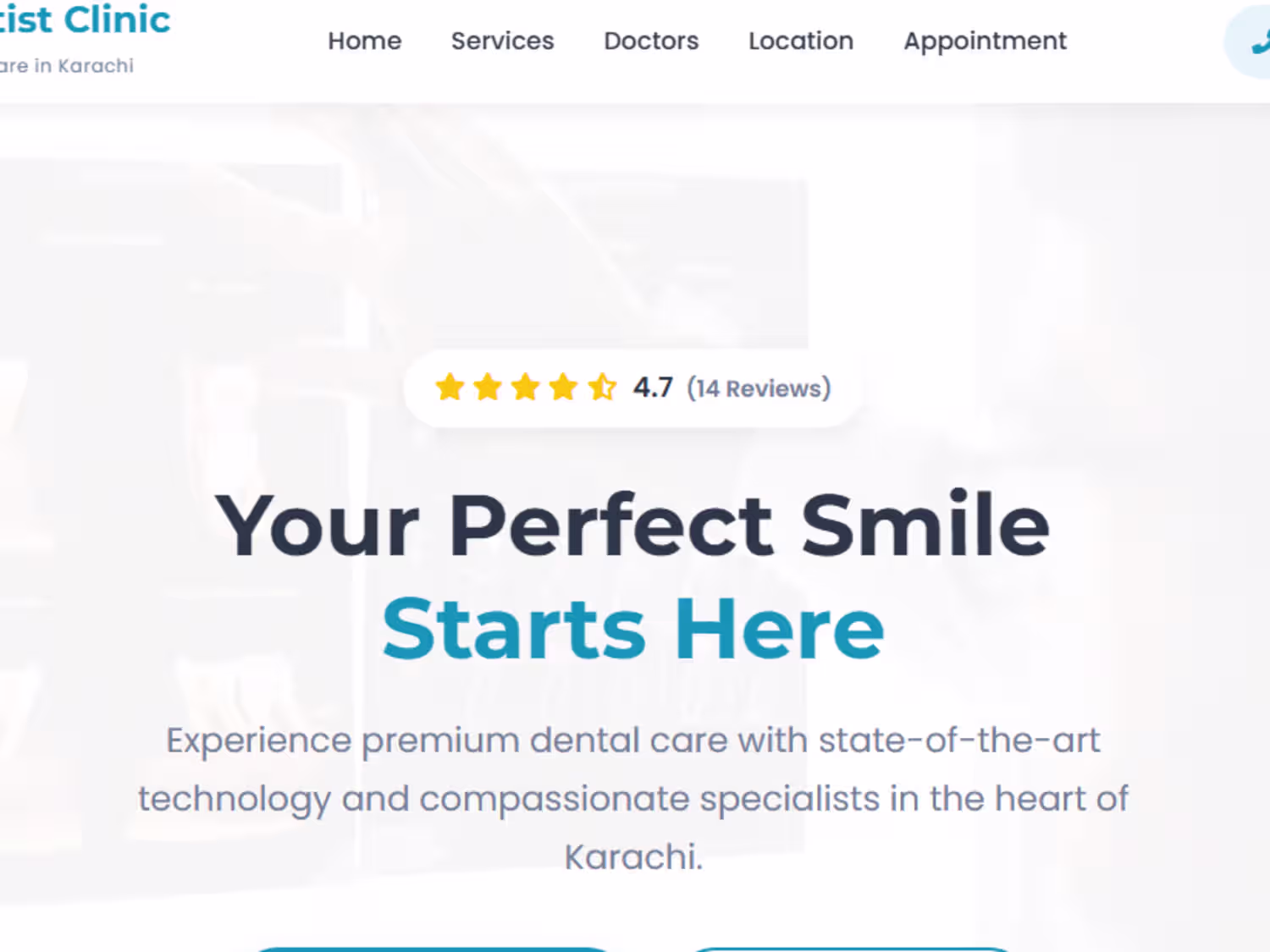1270x952 pixels.
Task: Click the fourth gold rating star
Action: pos(563,387)
